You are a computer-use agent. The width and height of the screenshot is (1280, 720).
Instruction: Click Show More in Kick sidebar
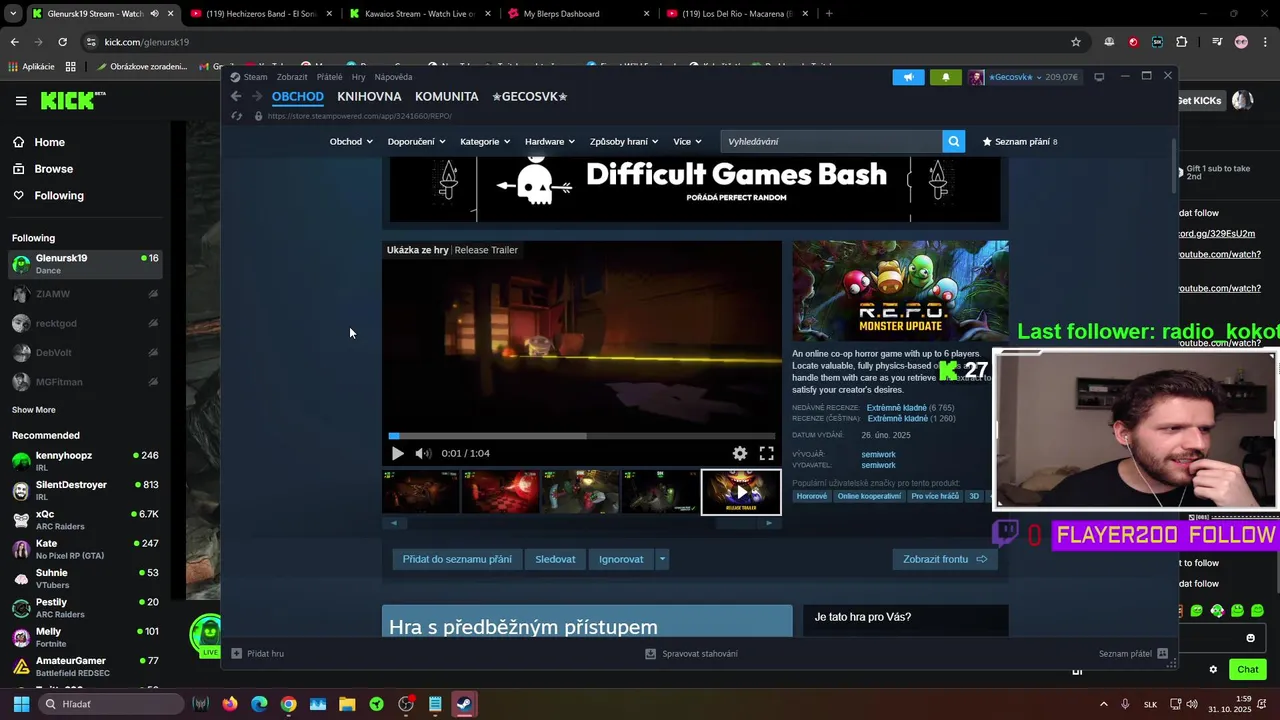point(34,410)
